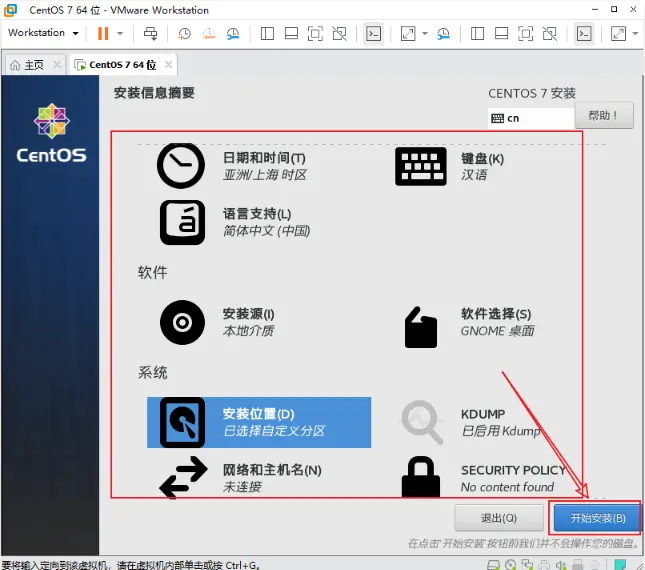Viewport: 645px width, 570px height.
Task: Click Send Ctrl+Alt+Del toolbar icon
Action: pyautogui.click(x=150, y=33)
